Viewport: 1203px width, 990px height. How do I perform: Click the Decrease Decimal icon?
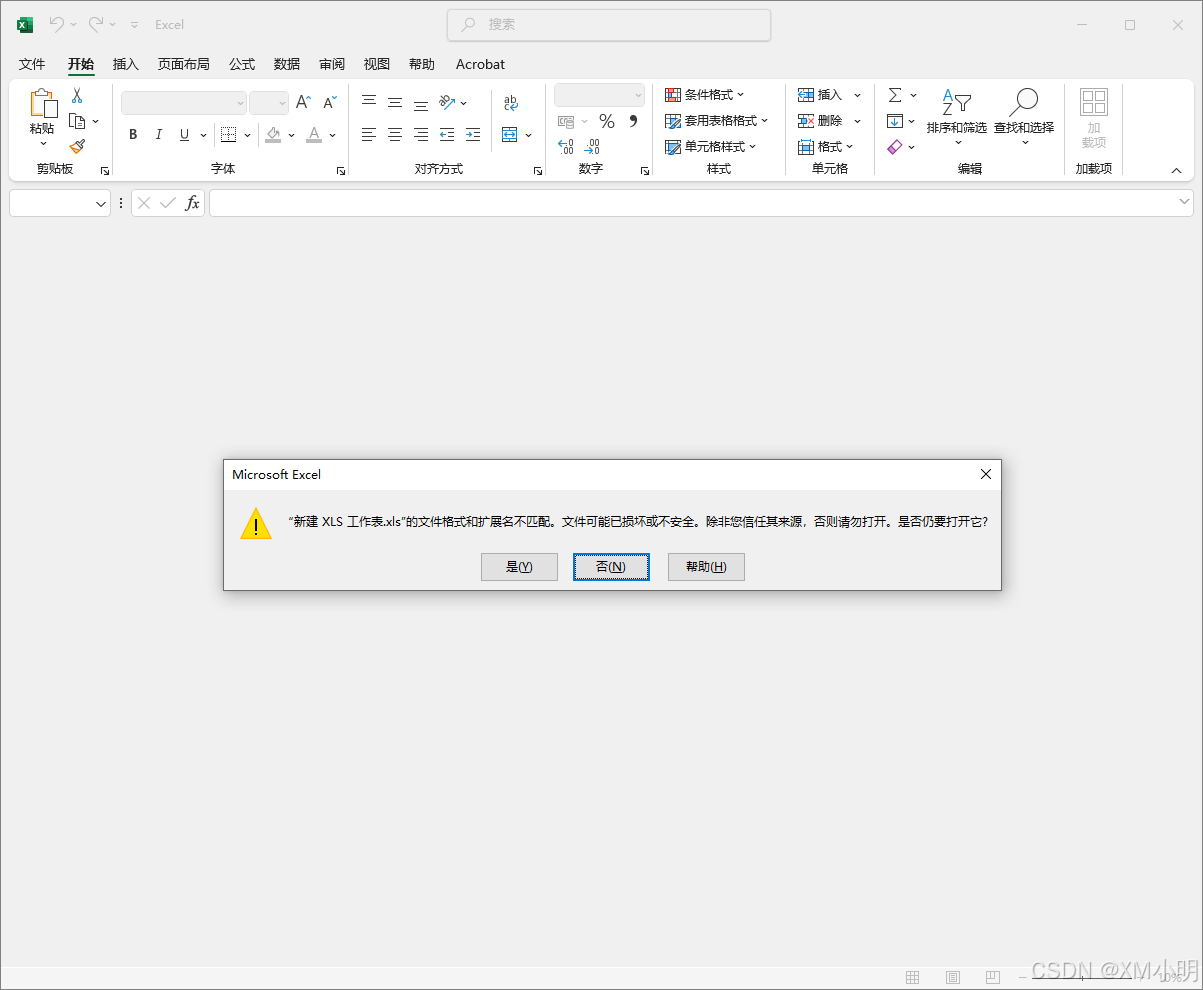tap(592, 147)
